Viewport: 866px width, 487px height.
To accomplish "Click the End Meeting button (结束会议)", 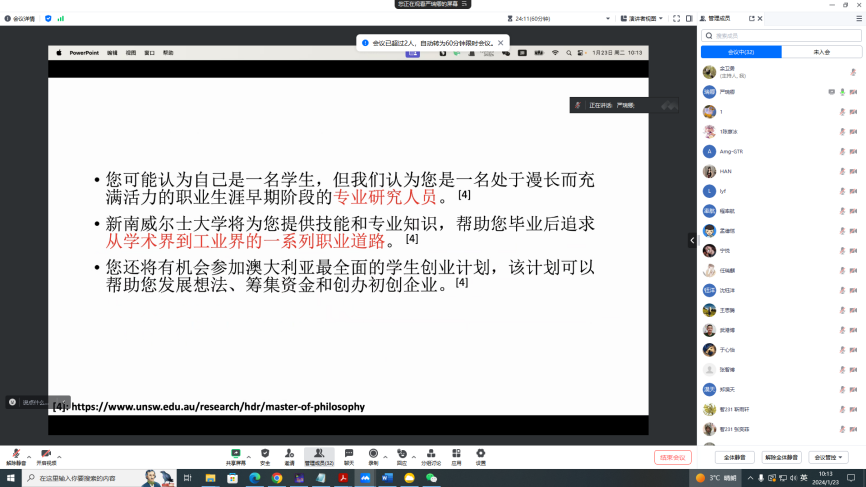I will click(x=674, y=457).
